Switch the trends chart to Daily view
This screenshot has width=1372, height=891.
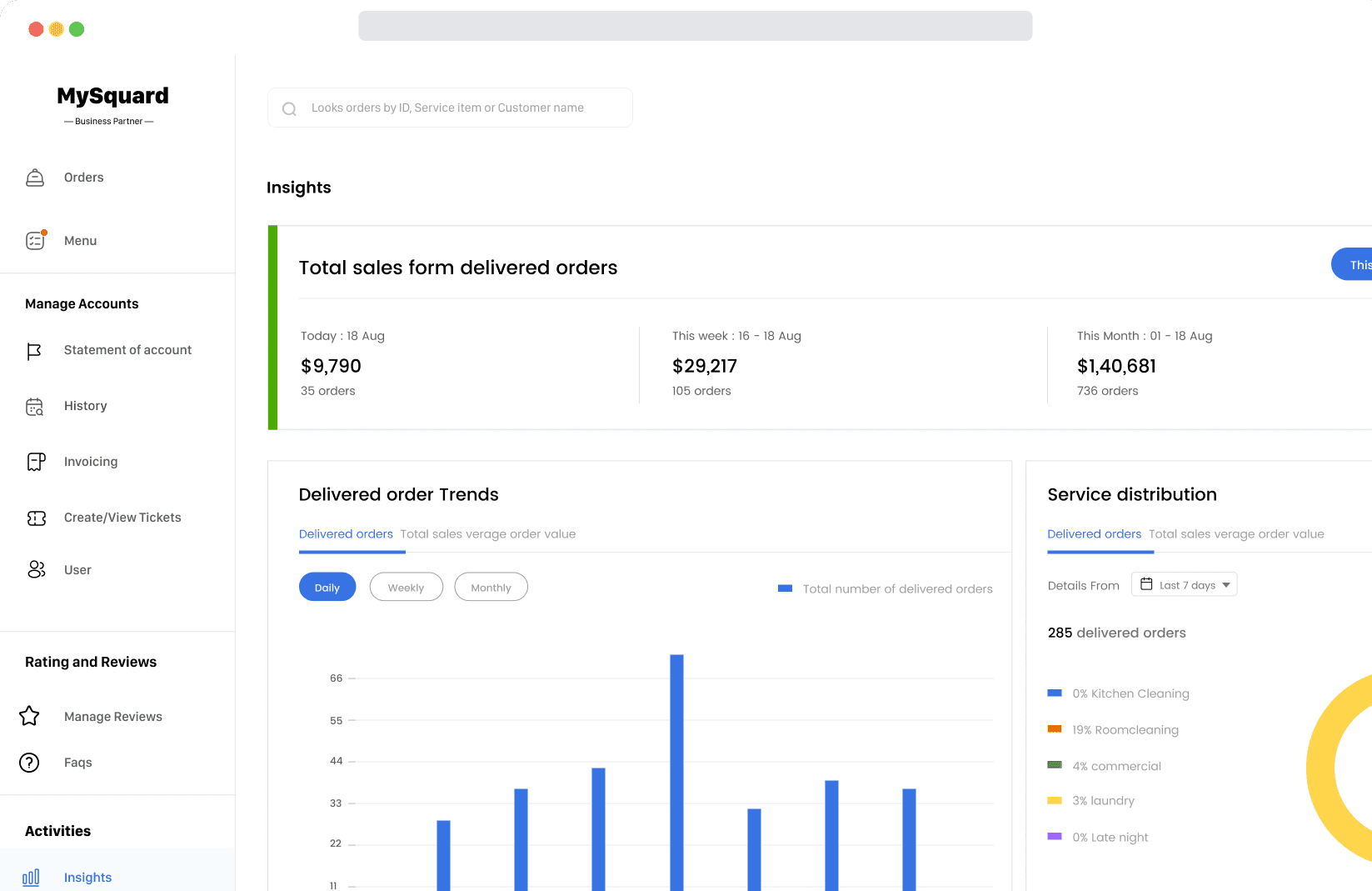pos(327,587)
